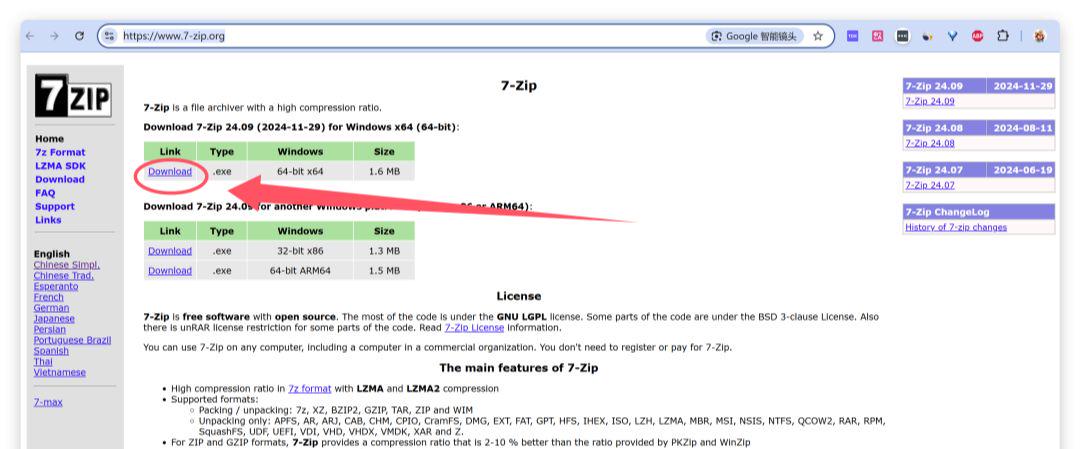Open the 7z format link in features
This screenshot has width=1080, height=449.
310,388
